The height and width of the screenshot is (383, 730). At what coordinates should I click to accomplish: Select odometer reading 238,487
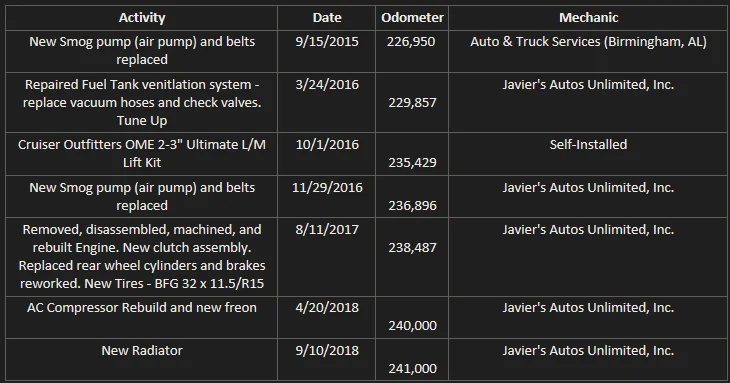pos(412,248)
